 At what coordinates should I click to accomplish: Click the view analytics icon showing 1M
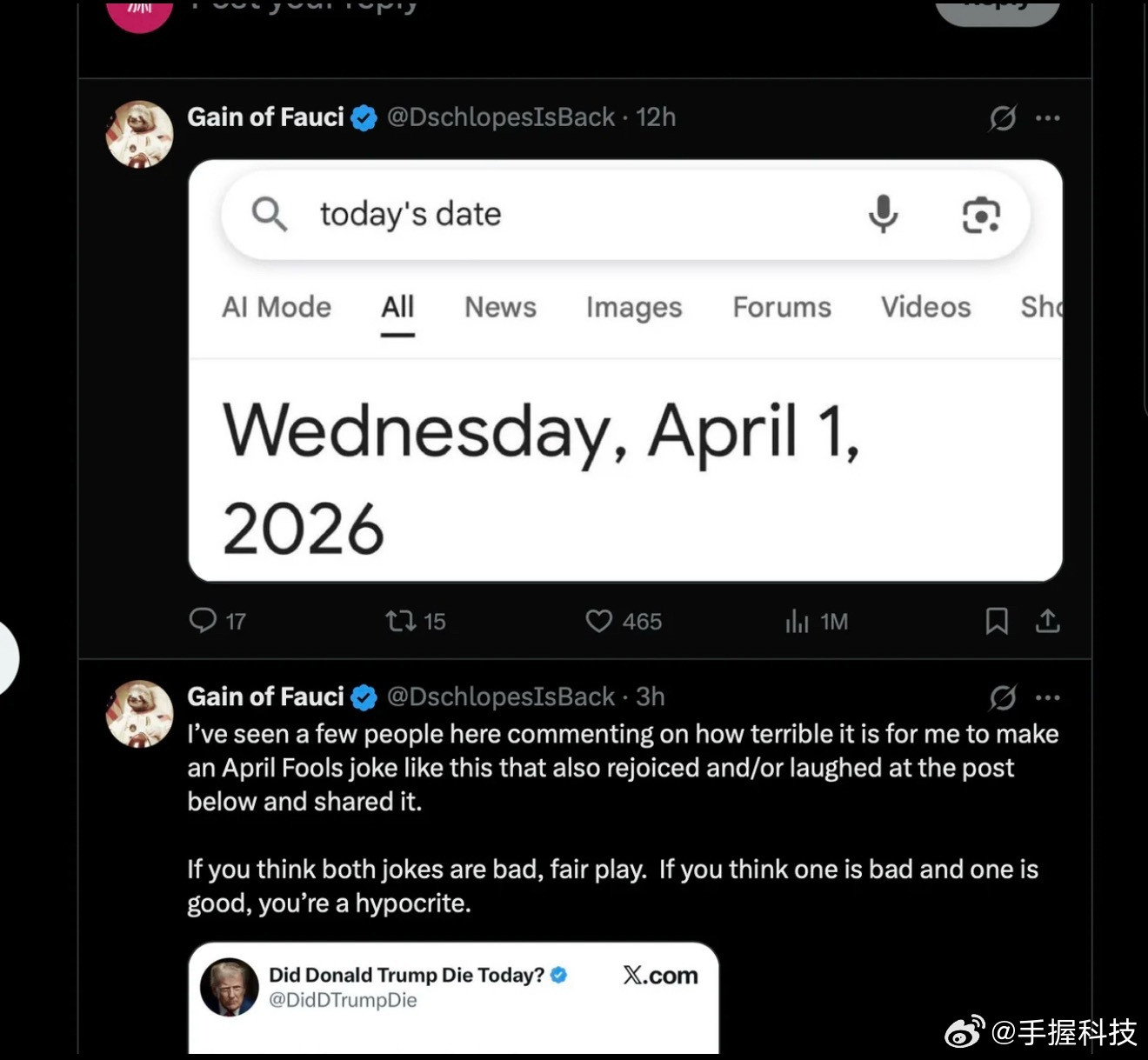coord(798,621)
